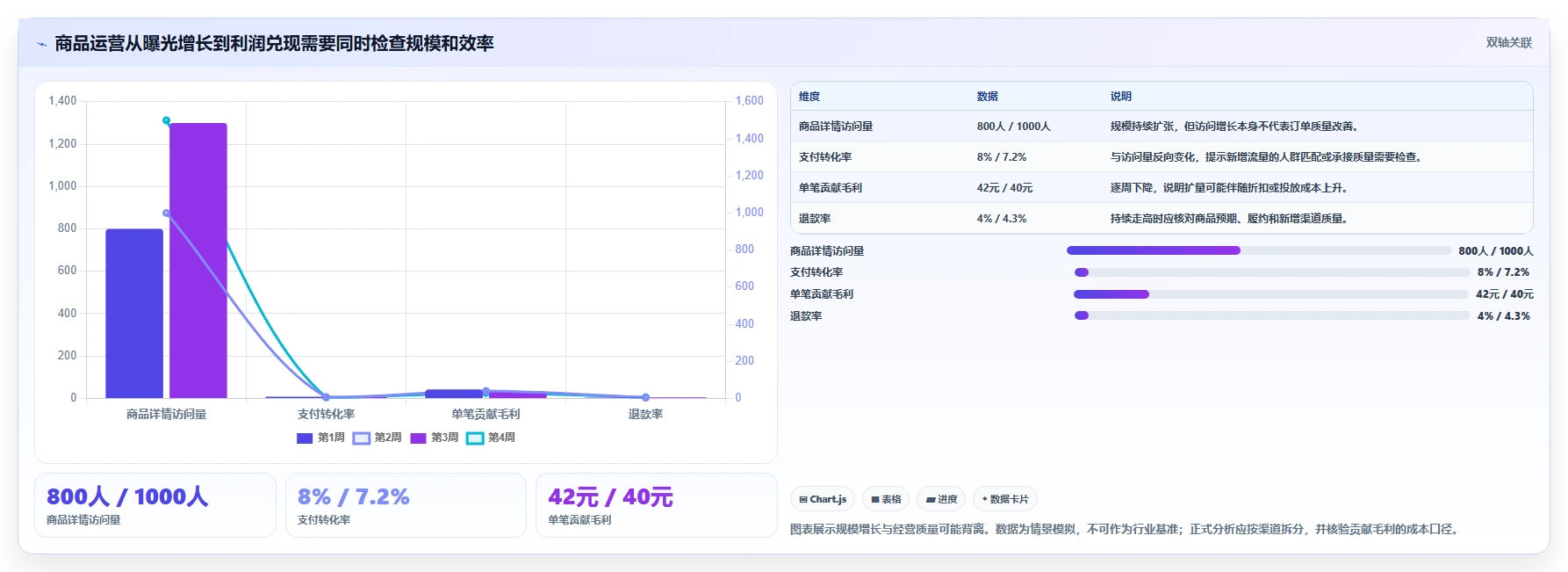This screenshot has width=1568, height=572.
Task: Click the explanation starting 逐周下降
Action: 1230,188
